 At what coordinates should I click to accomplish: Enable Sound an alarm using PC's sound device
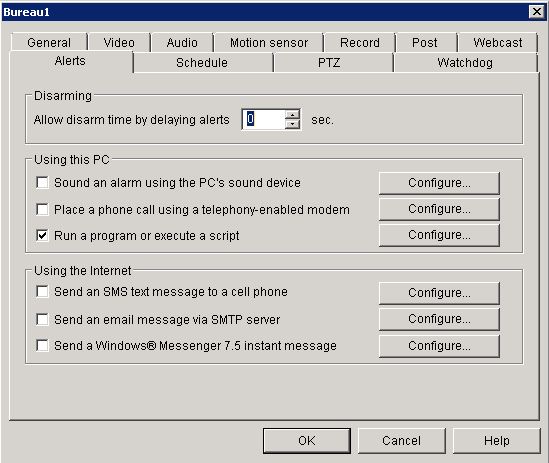click(42, 182)
